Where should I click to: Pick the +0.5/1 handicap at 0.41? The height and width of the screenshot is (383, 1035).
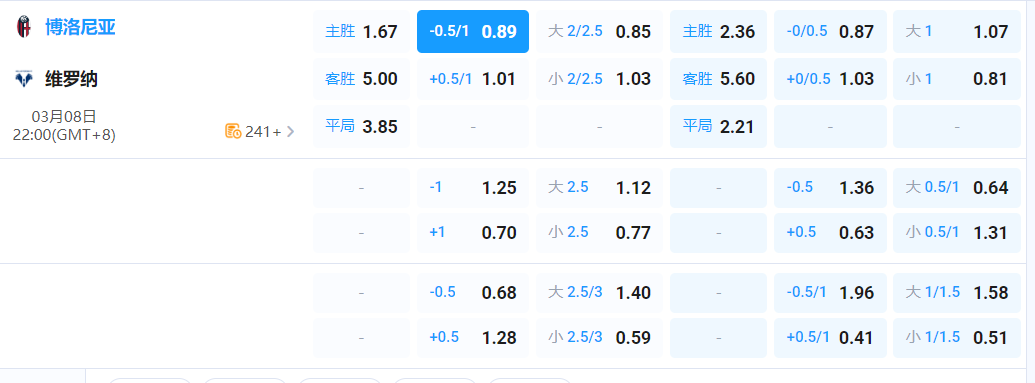pos(830,337)
